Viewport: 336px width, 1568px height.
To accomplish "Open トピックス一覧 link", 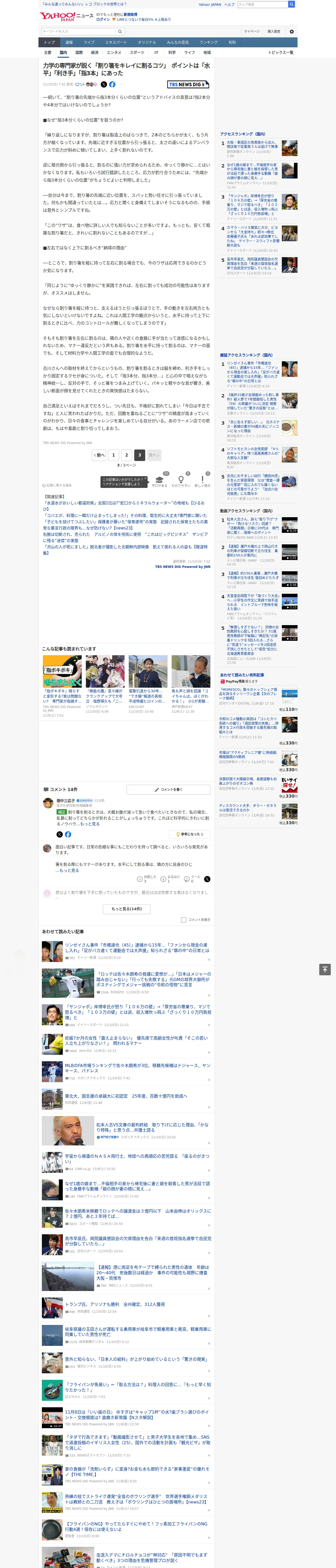I will 281,52.
